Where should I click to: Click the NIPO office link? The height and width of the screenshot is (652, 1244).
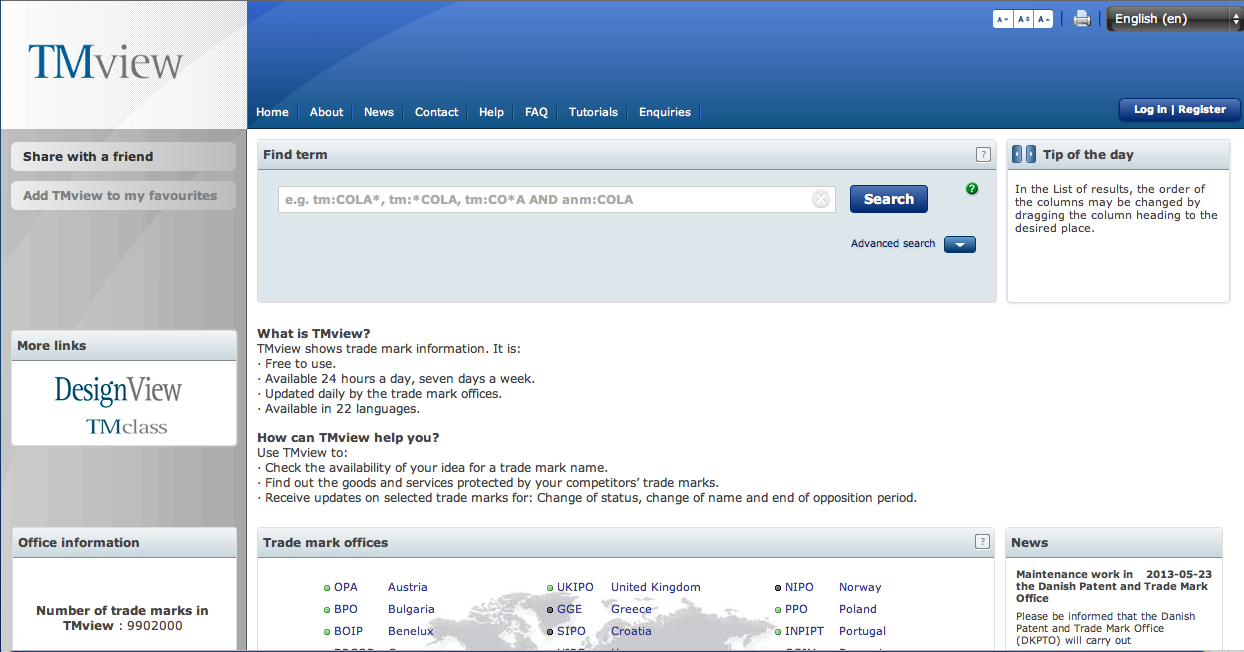pyautogui.click(x=799, y=587)
